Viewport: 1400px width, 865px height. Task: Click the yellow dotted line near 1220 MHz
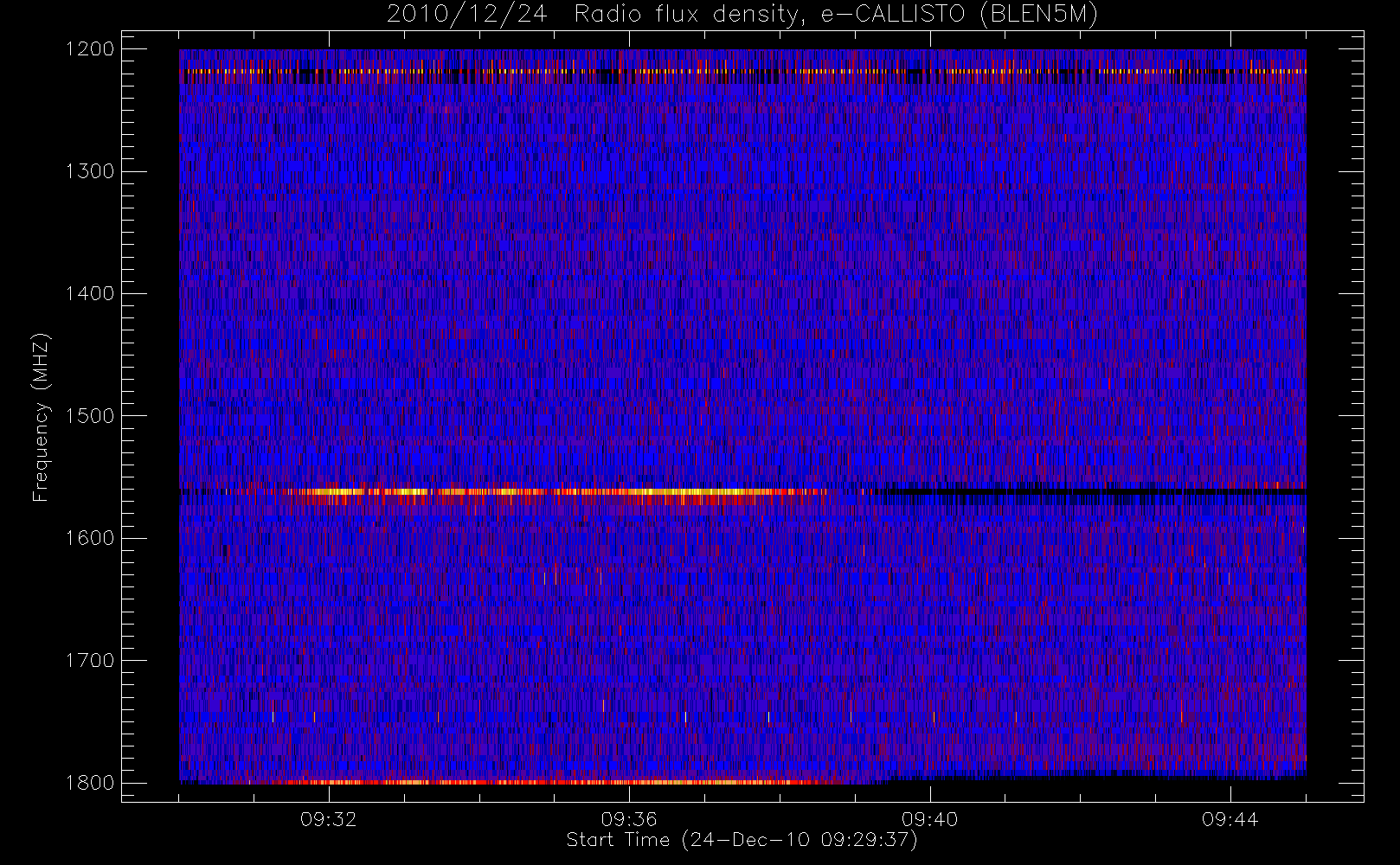pos(742,71)
